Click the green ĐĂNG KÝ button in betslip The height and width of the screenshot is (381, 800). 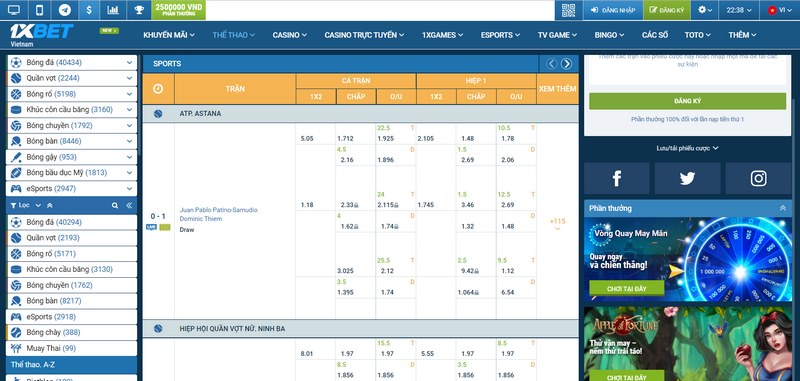[x=687, y=101]
